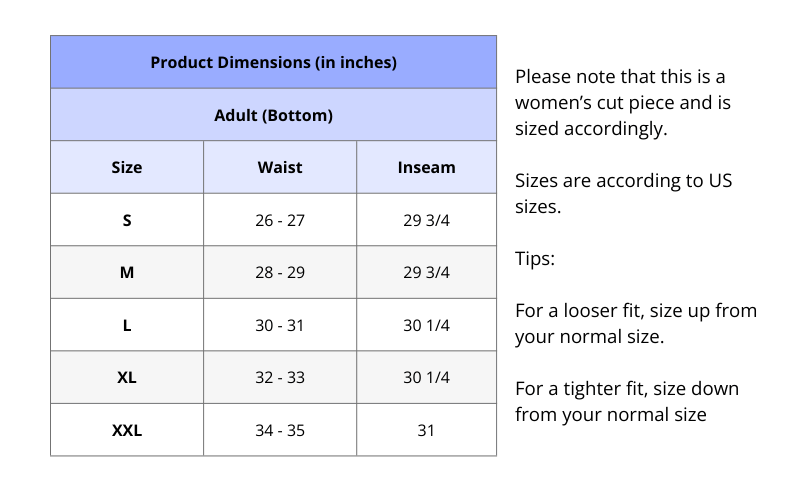Select the 30 - 31 waist cell
Viewport: 800px width, 500px height.
click(280, 325)
